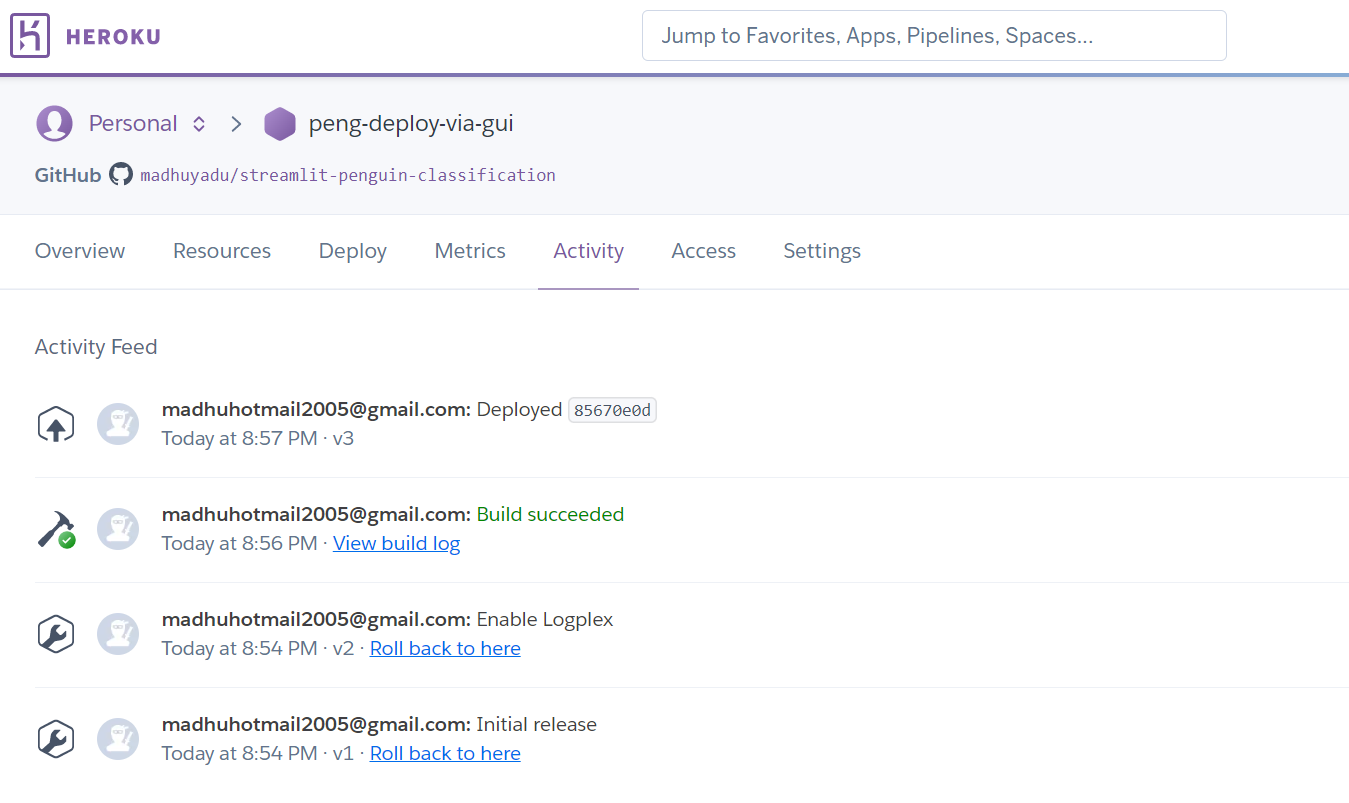The width and height of the screenshot is (1349, 803).
Task: Switch to the Metrics tab
Action: click(x=469, y=251)
